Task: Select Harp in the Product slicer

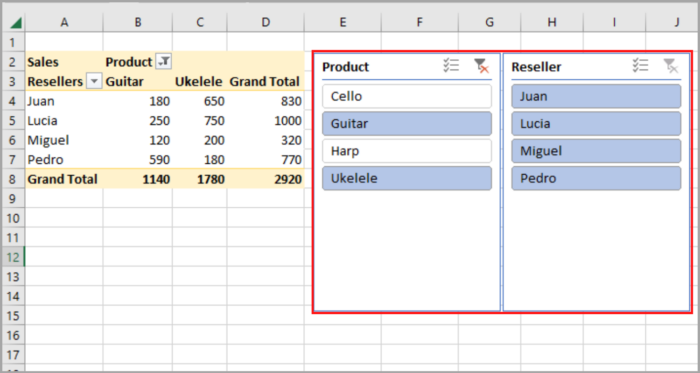Action: (407, 151)
